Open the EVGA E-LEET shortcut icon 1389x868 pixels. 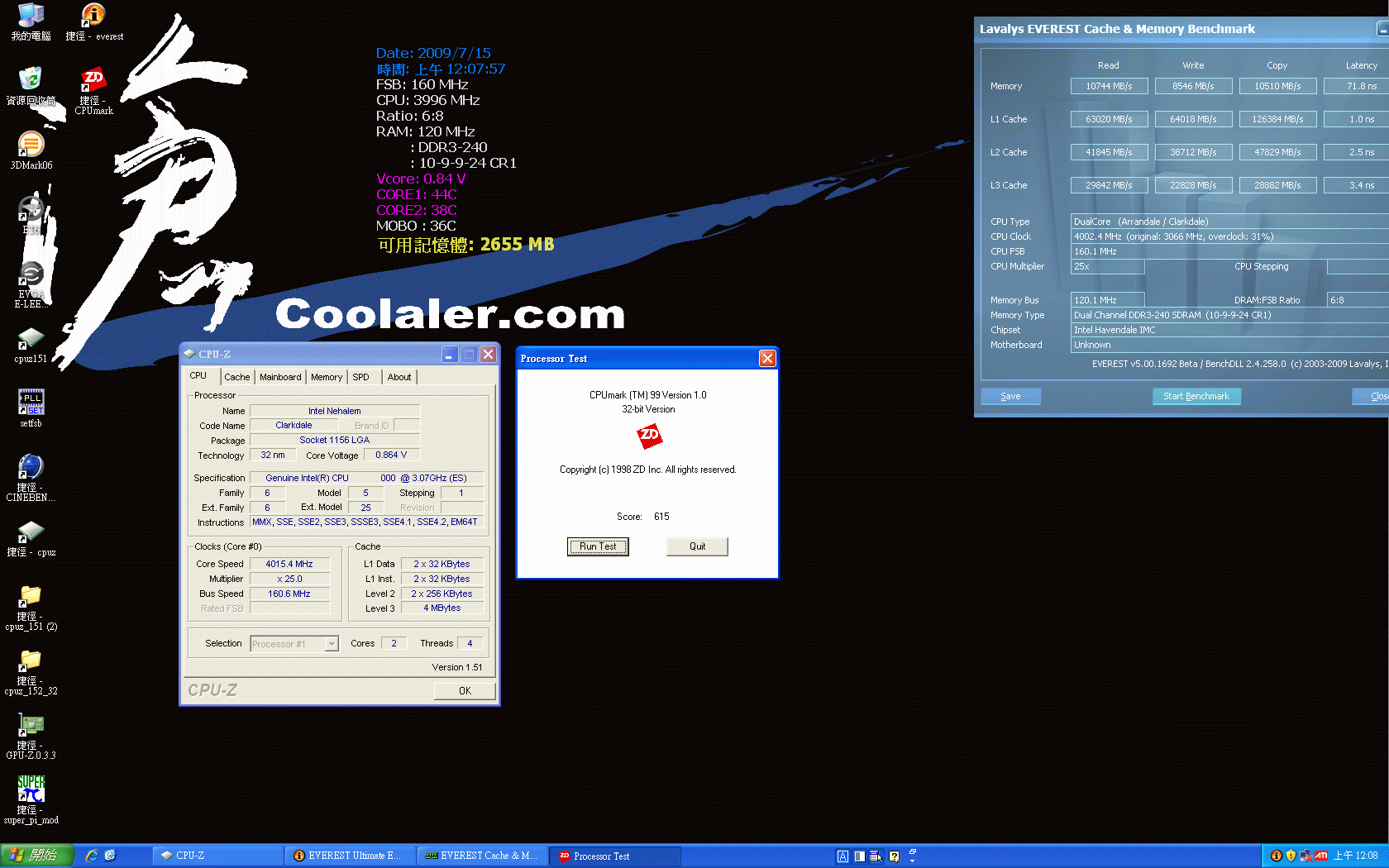pyautogui.click(x=31, y=285)
